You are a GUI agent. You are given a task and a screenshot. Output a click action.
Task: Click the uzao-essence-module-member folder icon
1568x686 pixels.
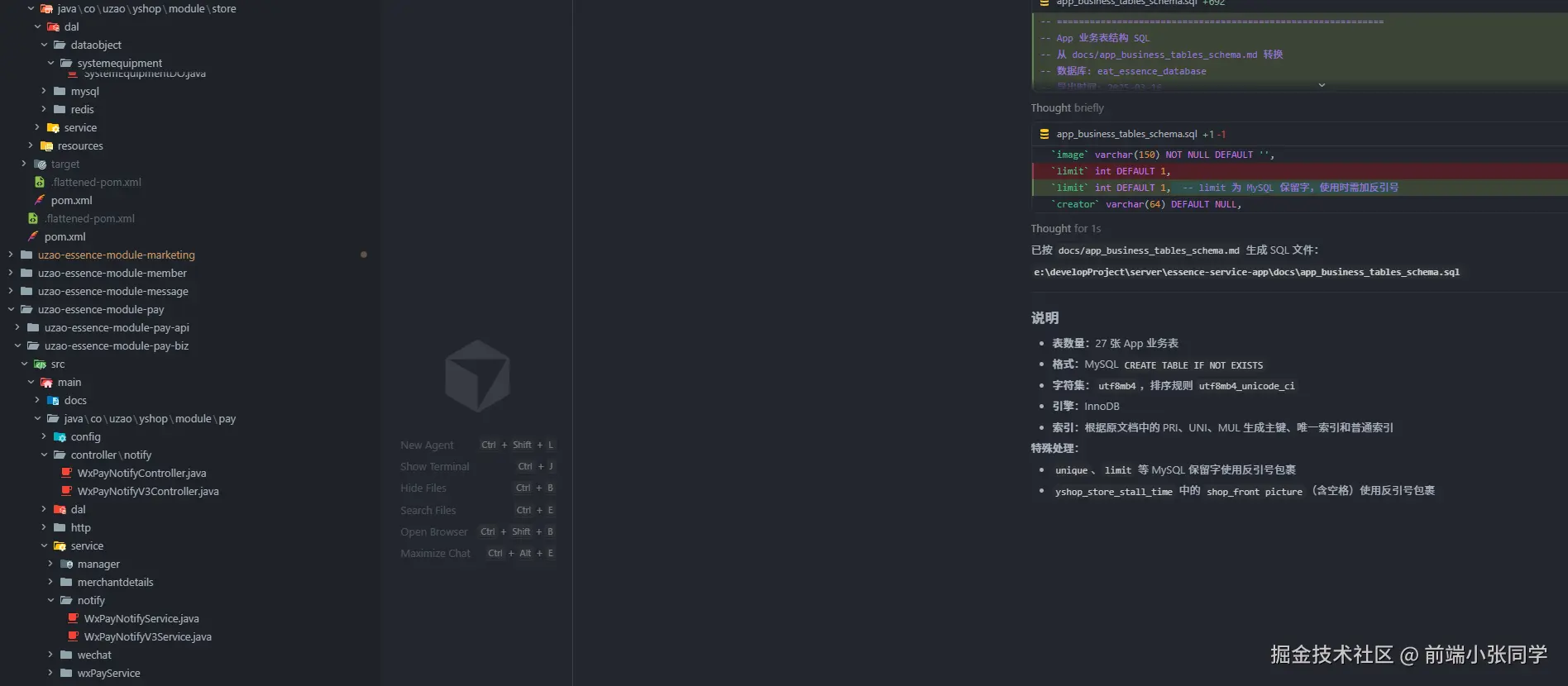[x=26, y=273]
